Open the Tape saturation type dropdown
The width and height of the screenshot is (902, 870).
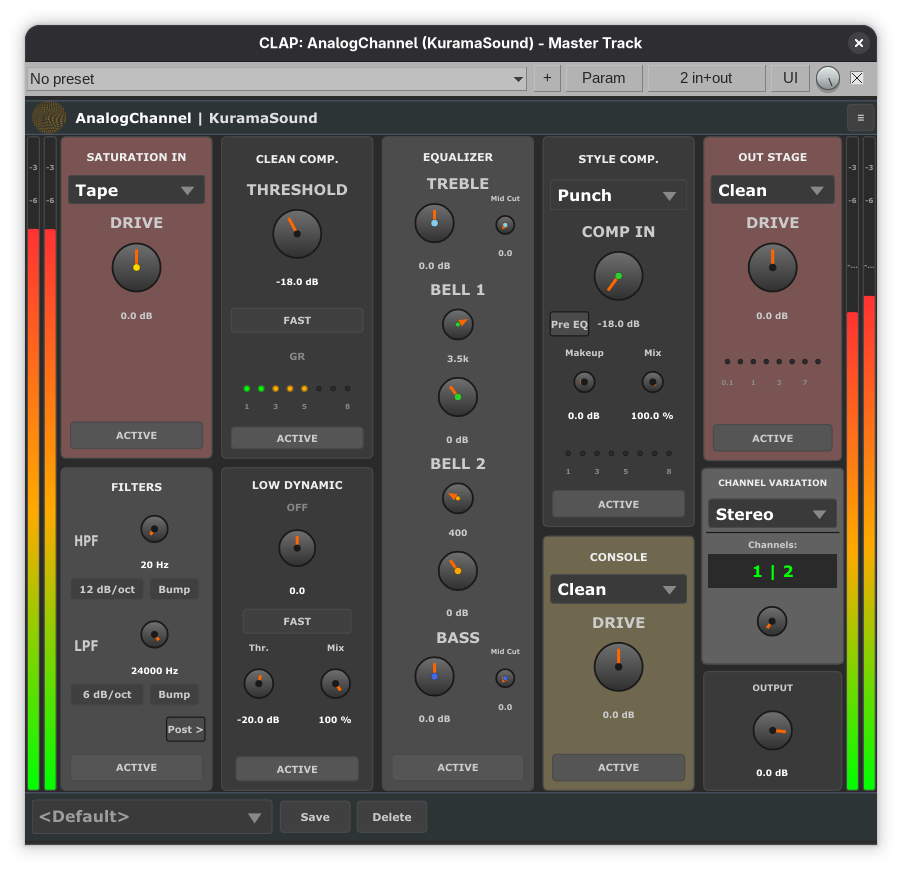click(136, 190)
